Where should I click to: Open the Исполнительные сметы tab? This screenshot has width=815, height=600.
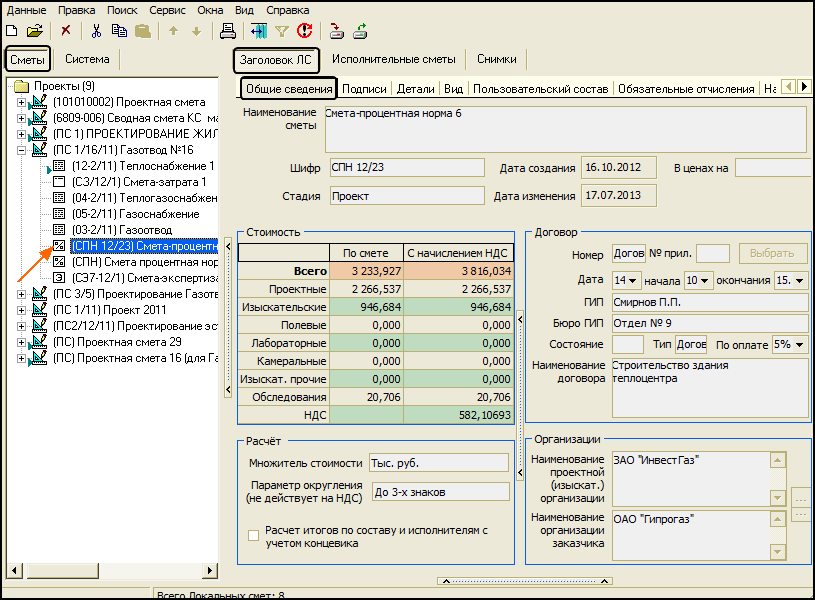point(393,60)
